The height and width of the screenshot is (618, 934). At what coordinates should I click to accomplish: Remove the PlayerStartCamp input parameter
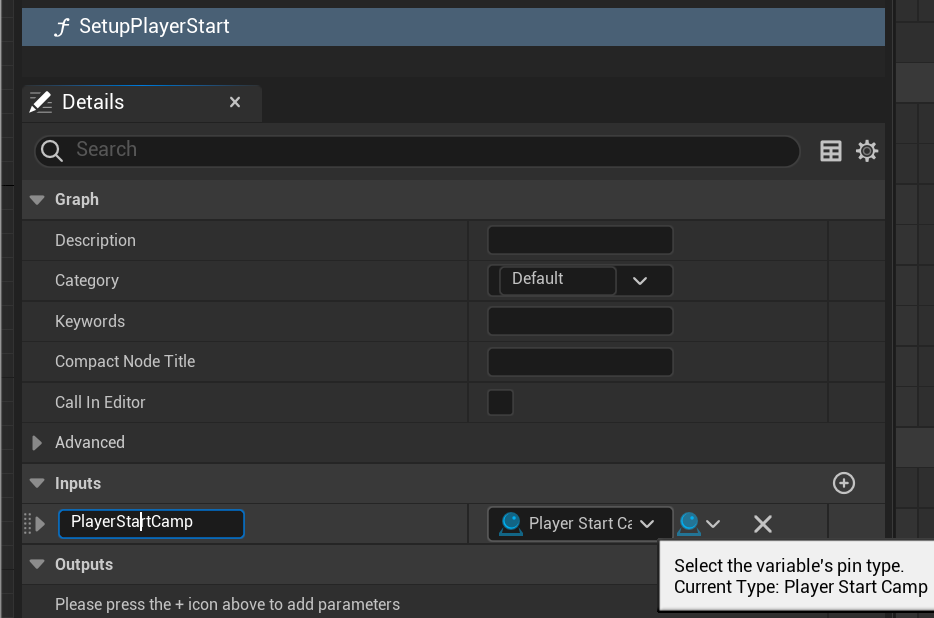coord(762,524)
